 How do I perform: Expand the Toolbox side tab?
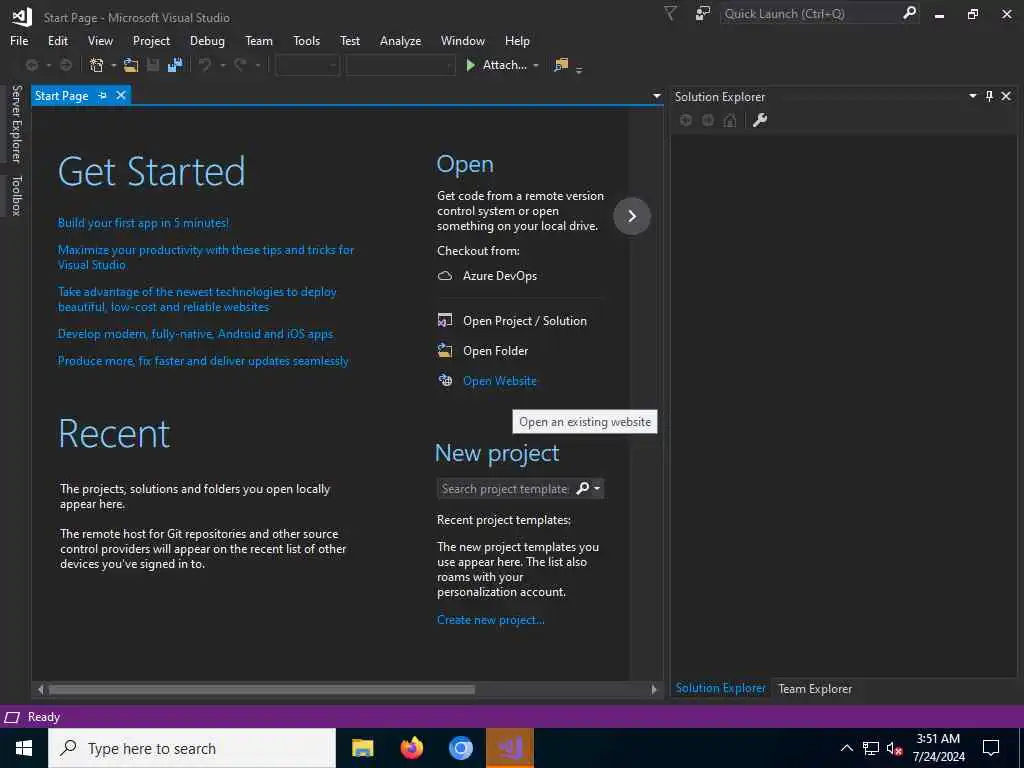coord(16,195)
